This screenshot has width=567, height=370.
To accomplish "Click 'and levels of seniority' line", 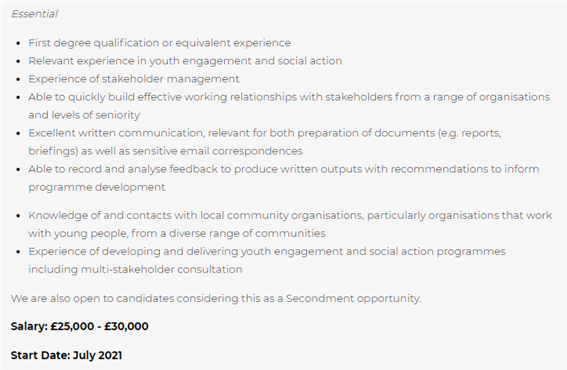I will pos(84,115).
